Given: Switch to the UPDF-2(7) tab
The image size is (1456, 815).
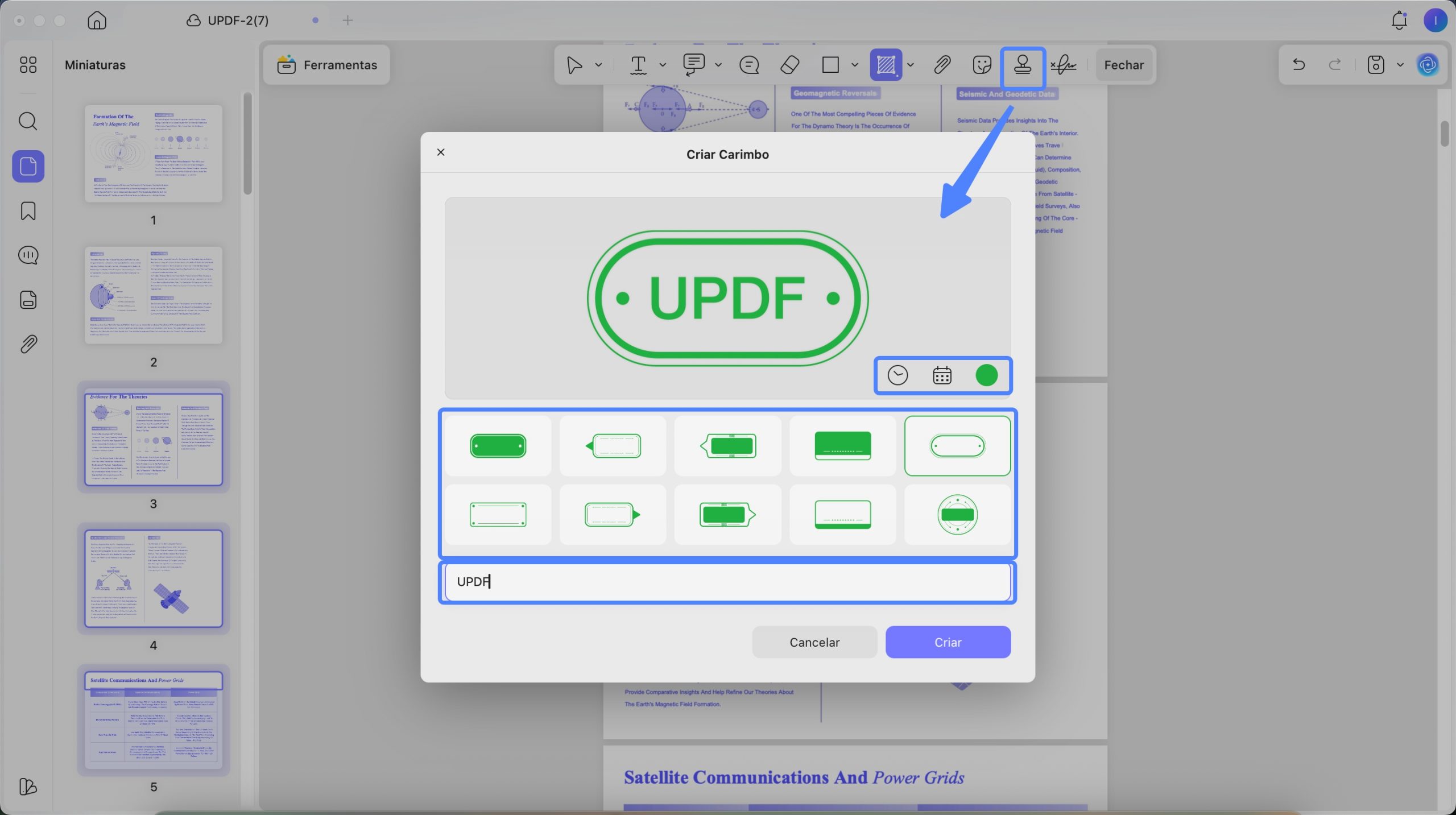Looking at the screenshot, I should 227,20.
